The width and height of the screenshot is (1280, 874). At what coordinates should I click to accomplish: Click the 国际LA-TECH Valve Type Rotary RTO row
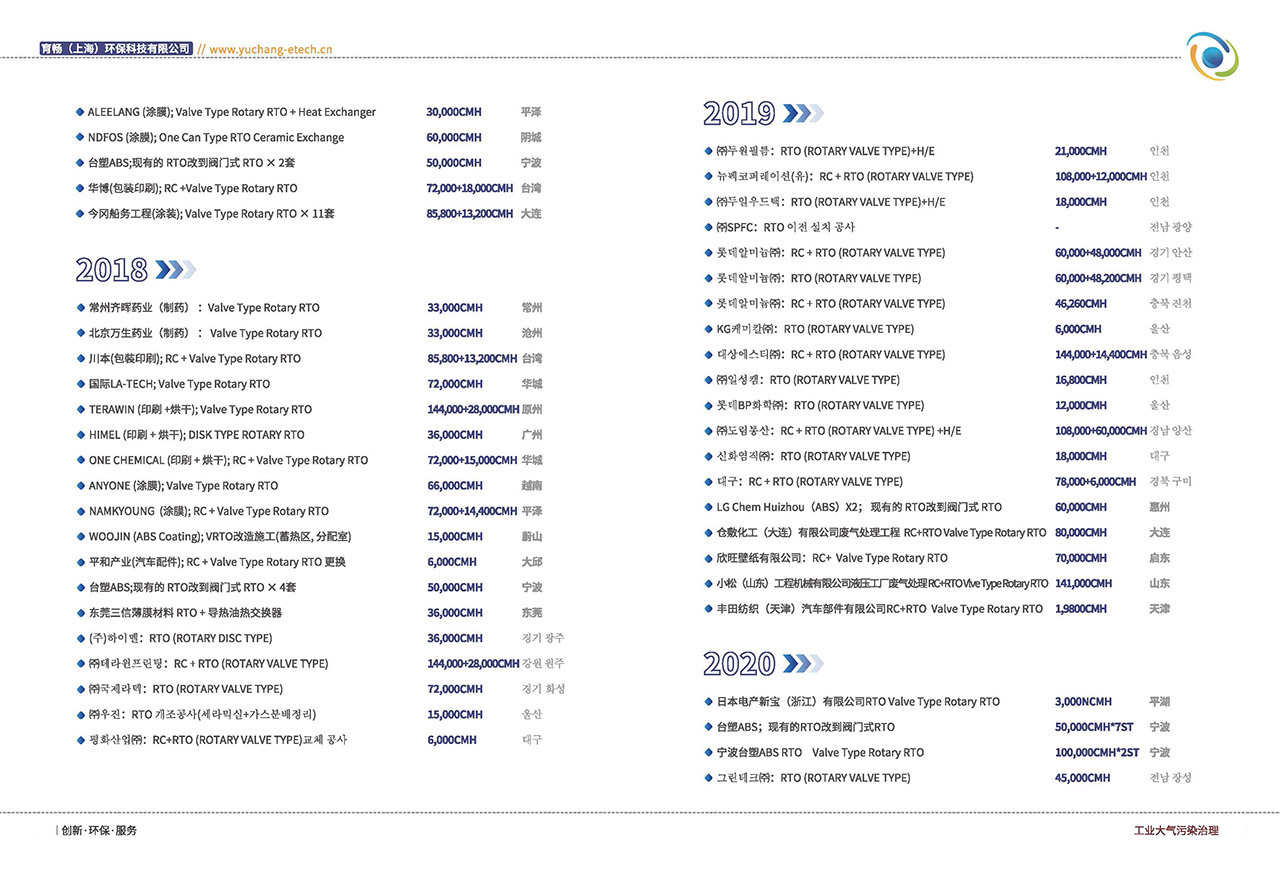coord(173,384)
